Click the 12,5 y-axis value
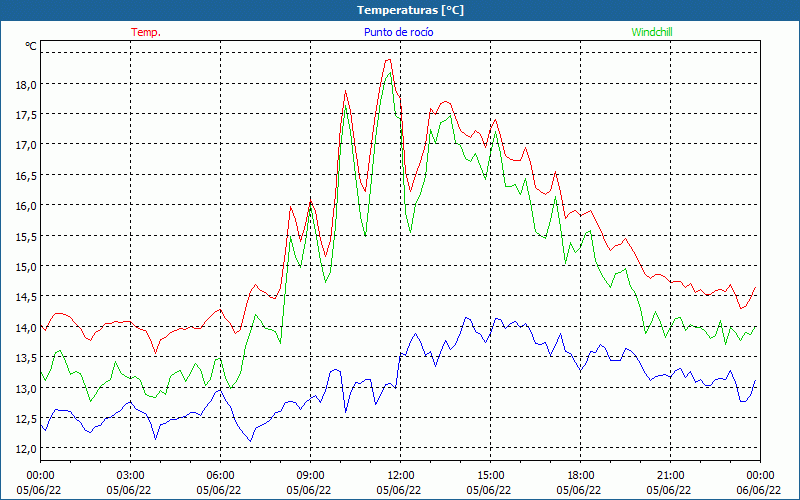 pos(26,419)
